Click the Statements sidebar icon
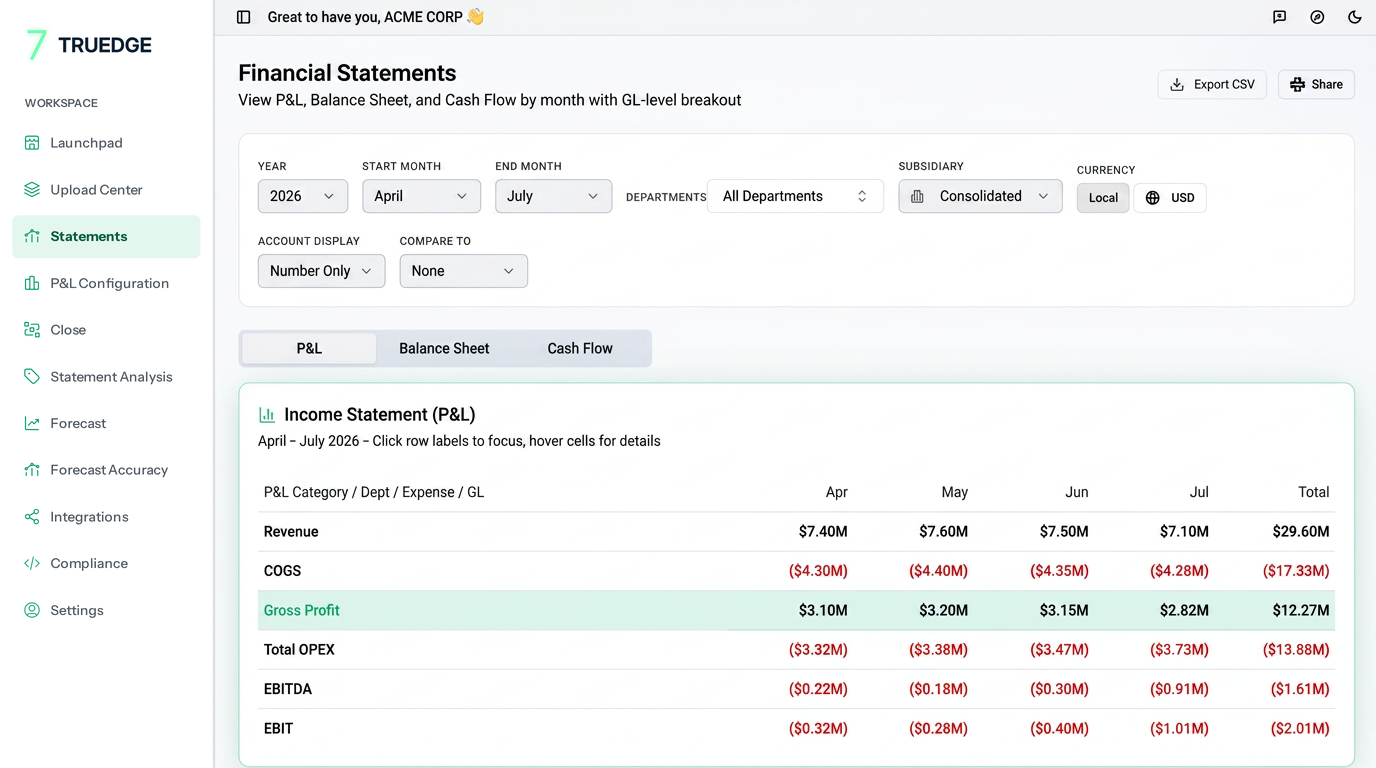The image size is (1376, 768). pyautogui.click(x=32, y=236)
